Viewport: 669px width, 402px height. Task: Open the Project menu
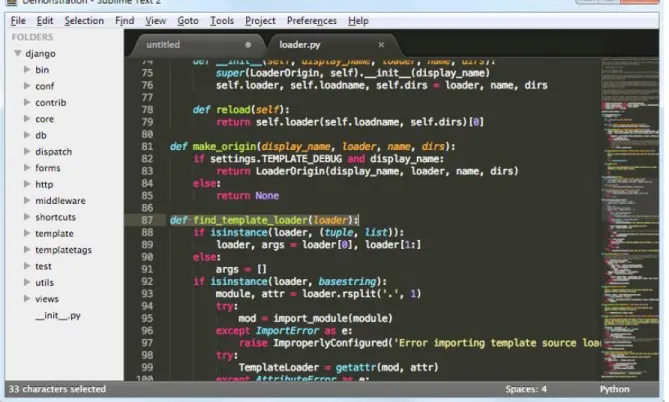coord(260,20)
